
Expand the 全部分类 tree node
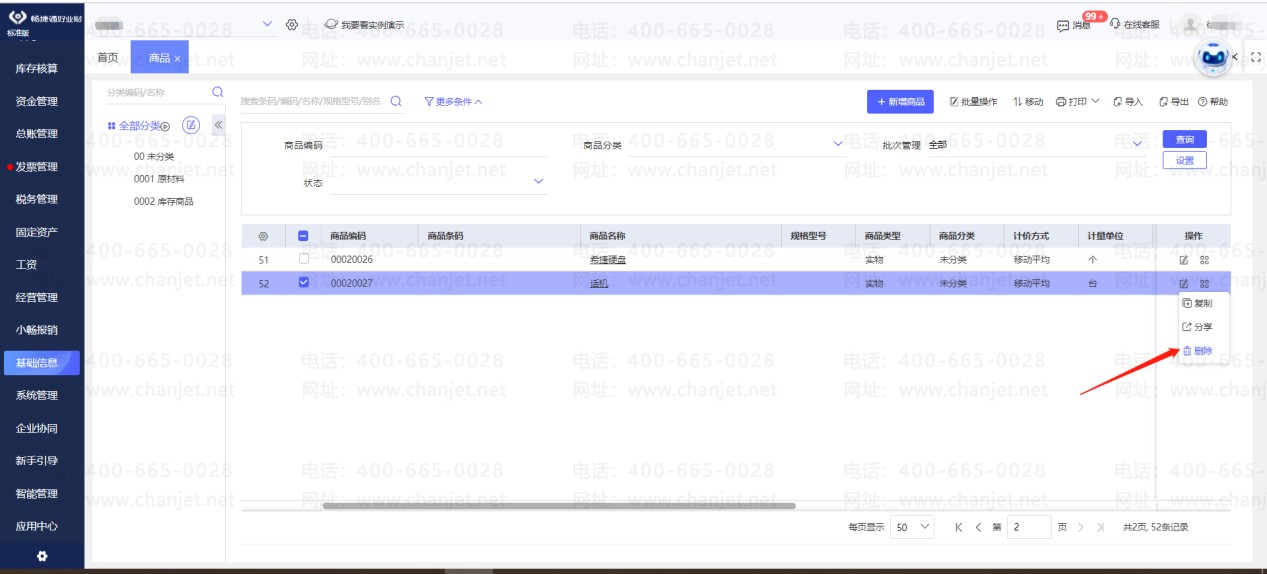165,126
